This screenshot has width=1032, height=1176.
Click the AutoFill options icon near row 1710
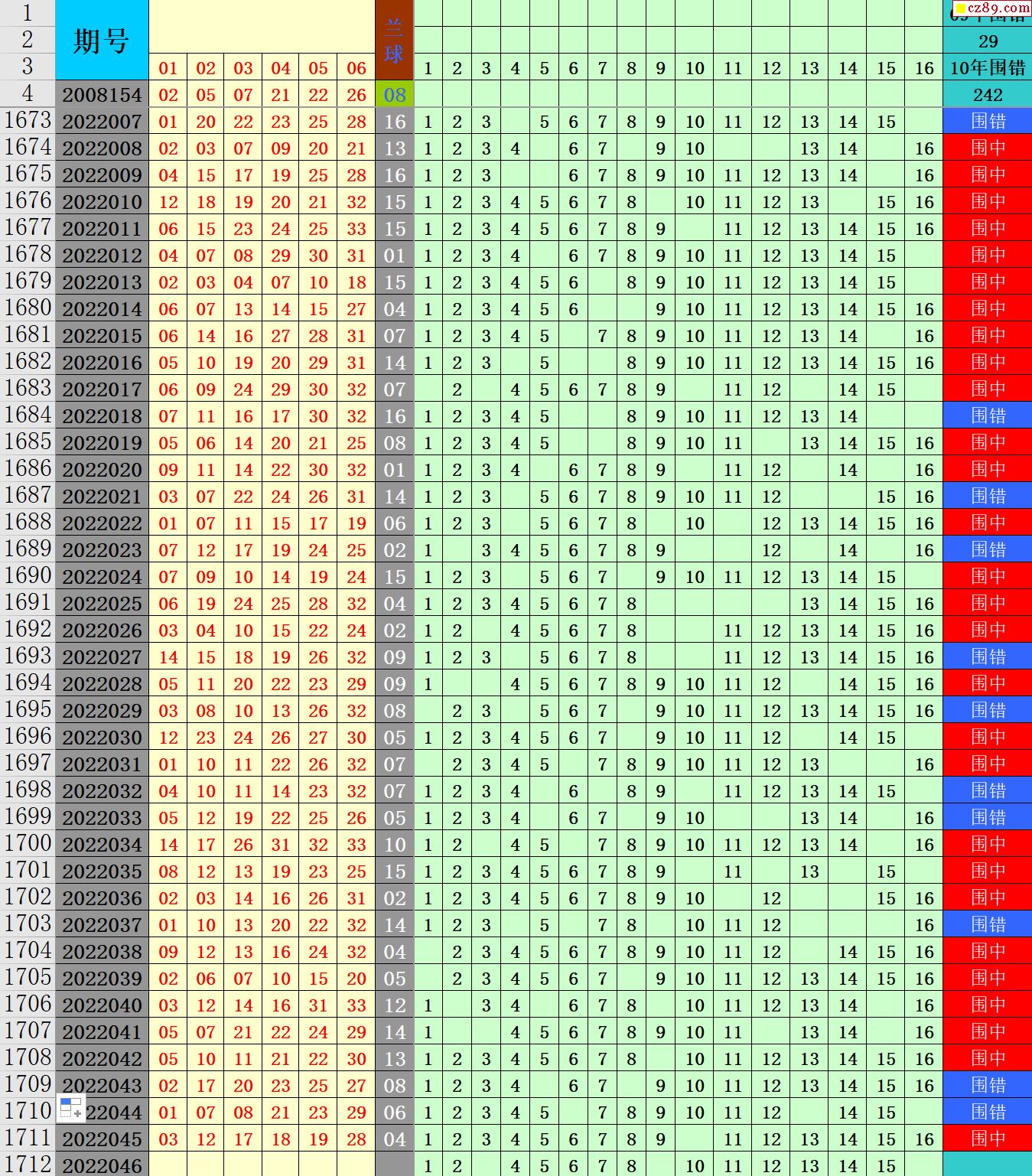pyautogui.click(x=71, y=1108)
